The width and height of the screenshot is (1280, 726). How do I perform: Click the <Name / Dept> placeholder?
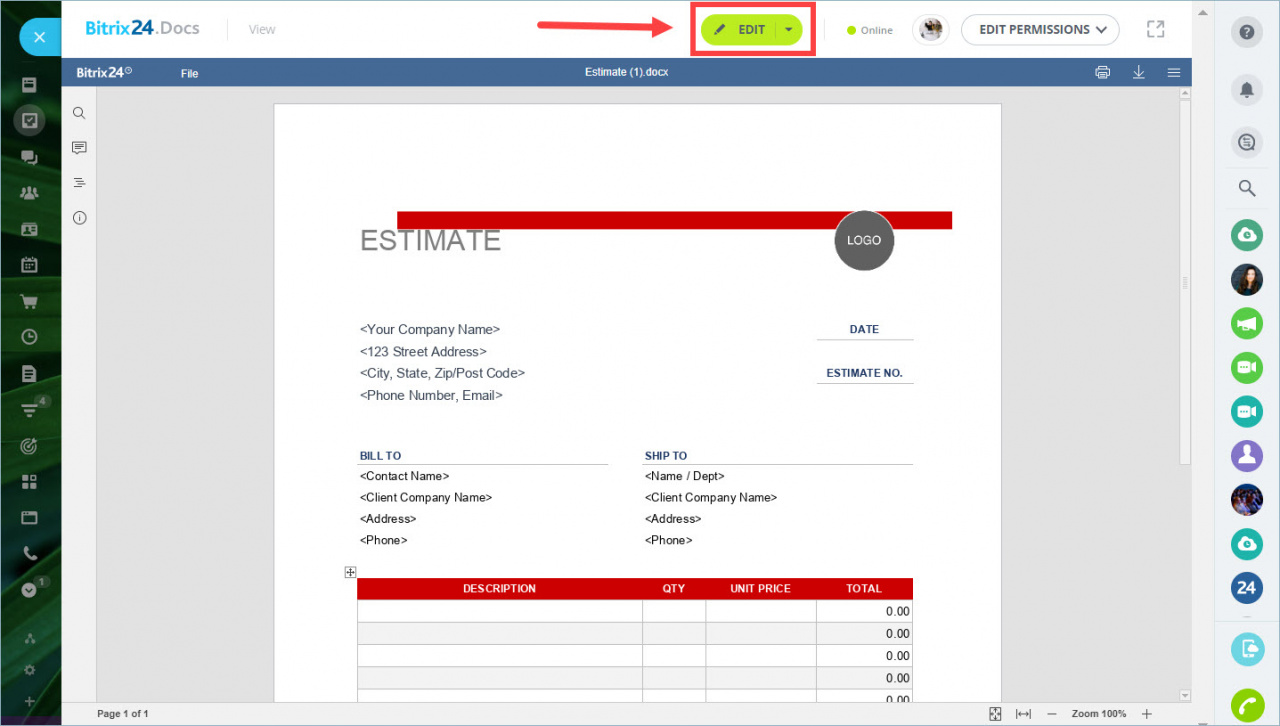[x=685, y=477]
